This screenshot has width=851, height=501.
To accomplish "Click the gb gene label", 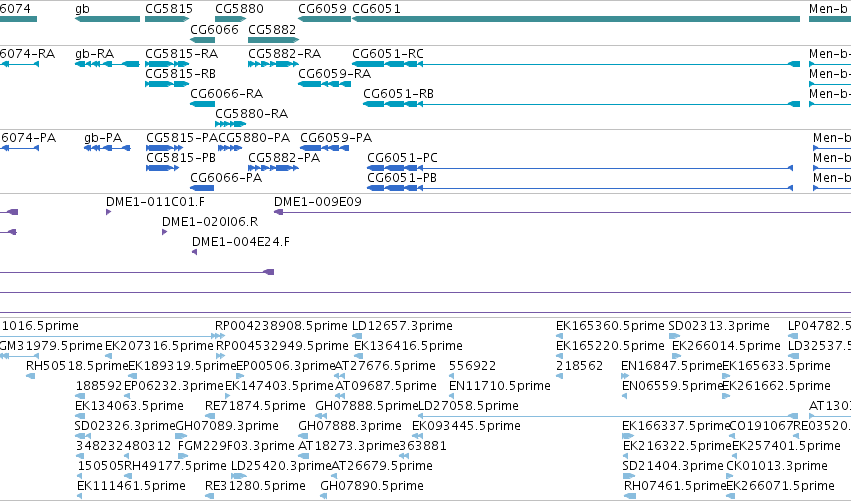I will tap(82, 9).
